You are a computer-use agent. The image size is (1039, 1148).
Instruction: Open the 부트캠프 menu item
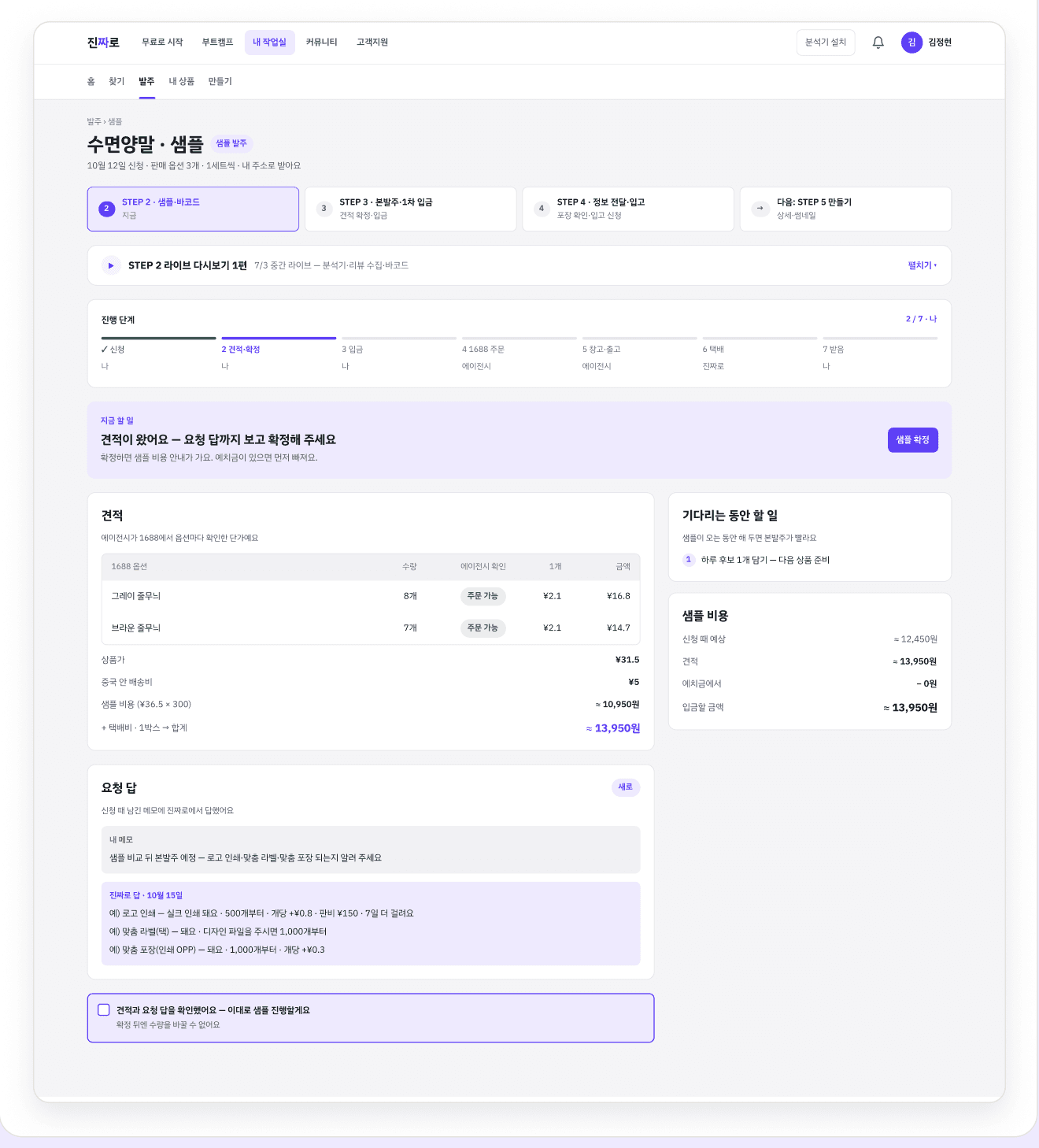217,43
